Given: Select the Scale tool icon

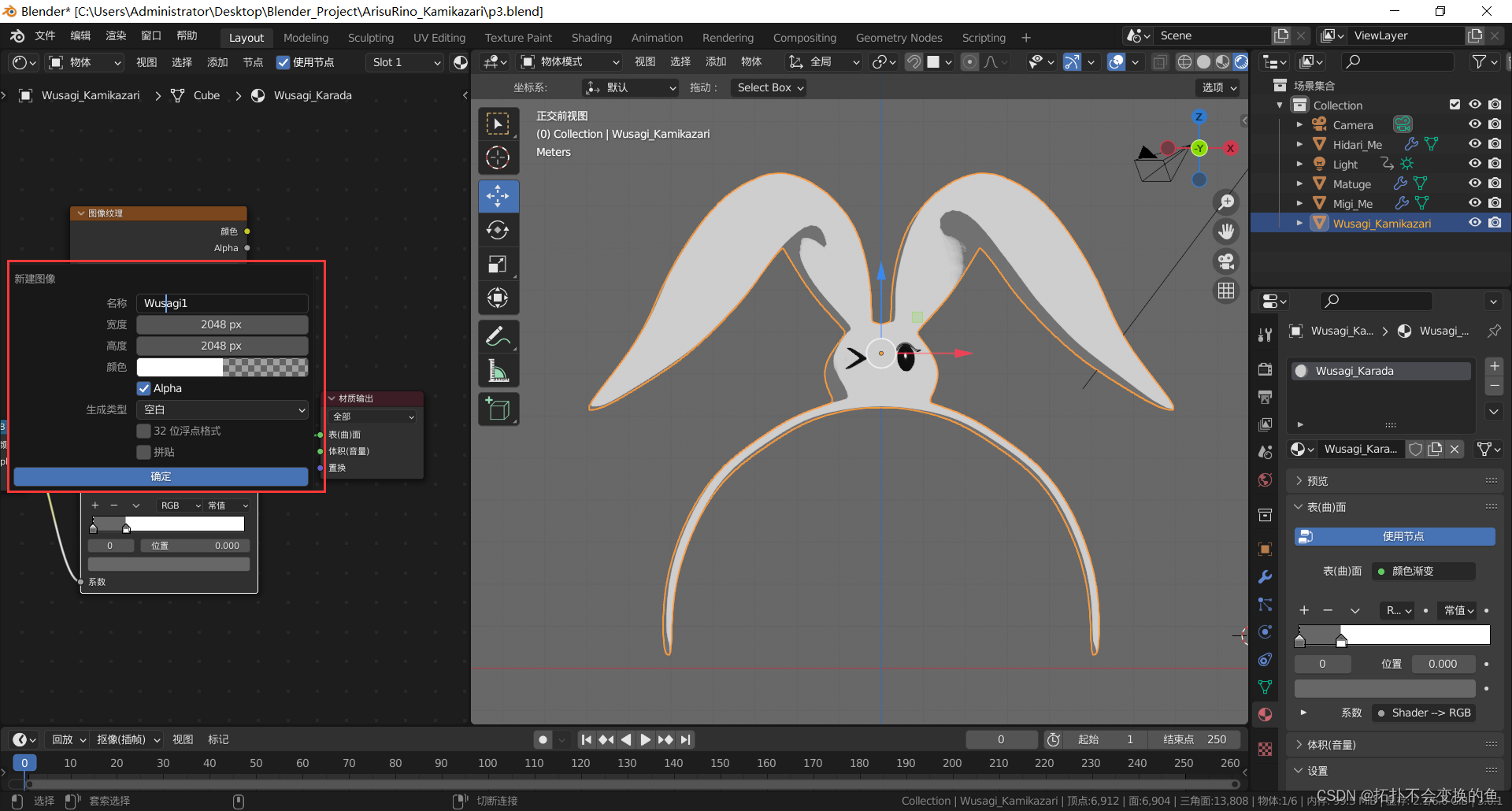Looking at the screenshot, I should (x=498, y=264).
